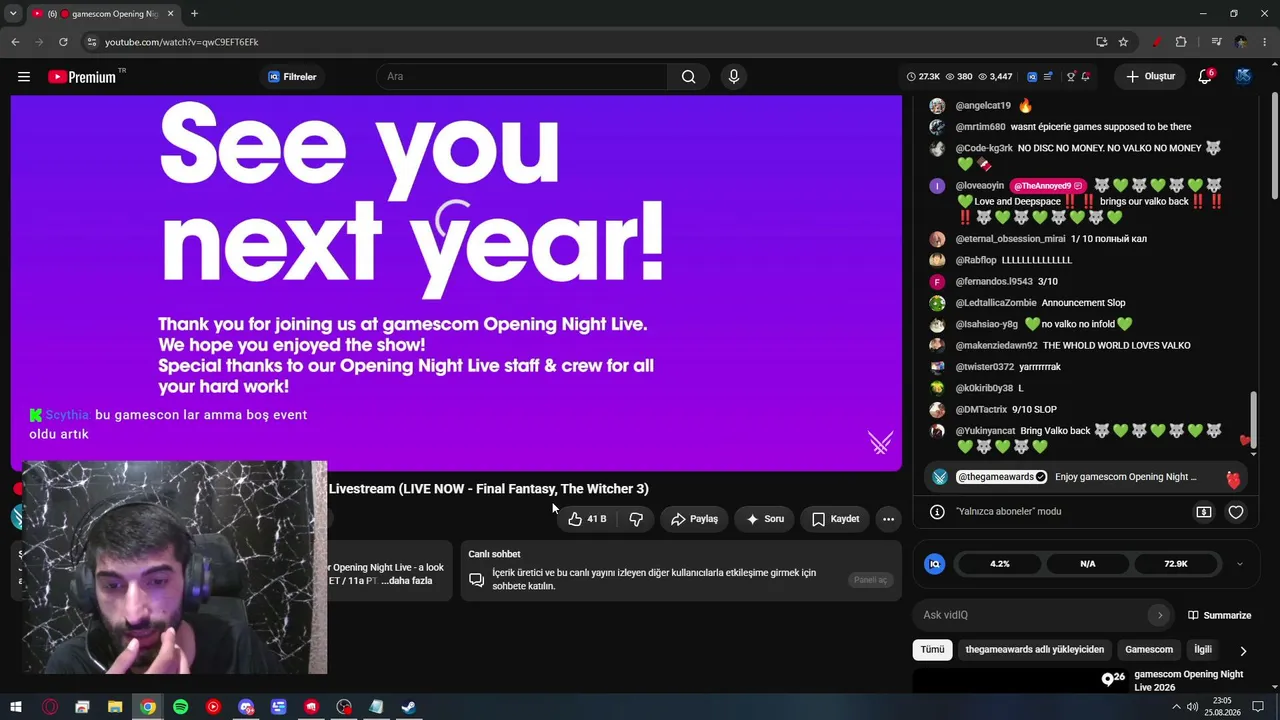Open Discord from the taskbar
The image size is (1280, 720).
pos(246,707)
